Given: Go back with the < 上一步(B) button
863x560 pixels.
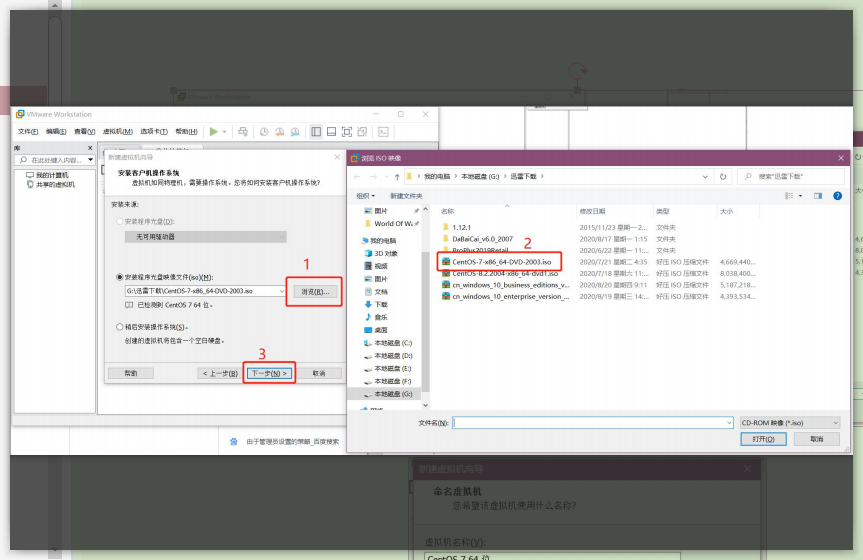Looking at the screenshot, I should [220, 373].
